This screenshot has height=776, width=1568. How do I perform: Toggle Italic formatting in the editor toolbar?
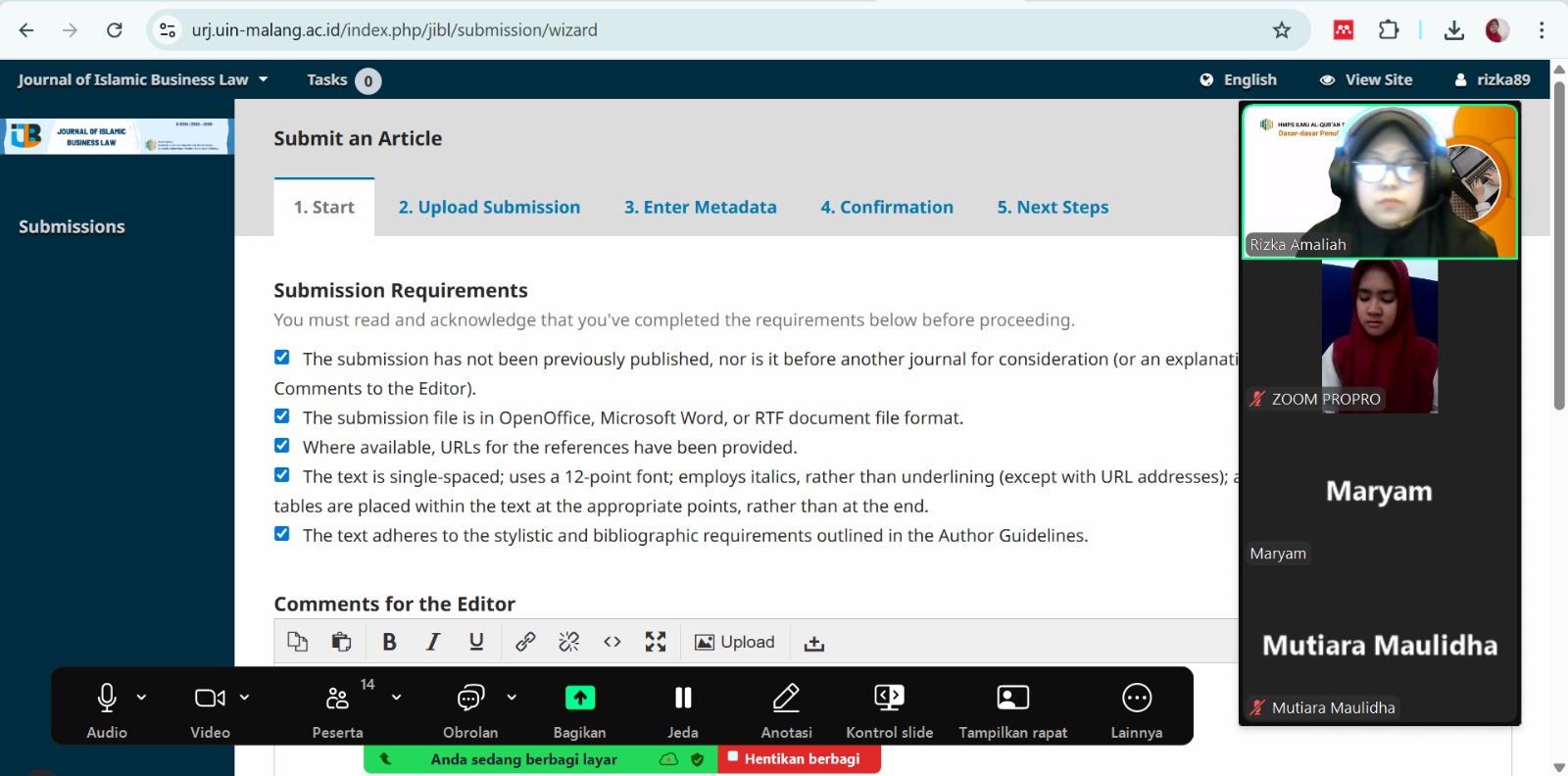pyautogui.click(x=432, y=642)
